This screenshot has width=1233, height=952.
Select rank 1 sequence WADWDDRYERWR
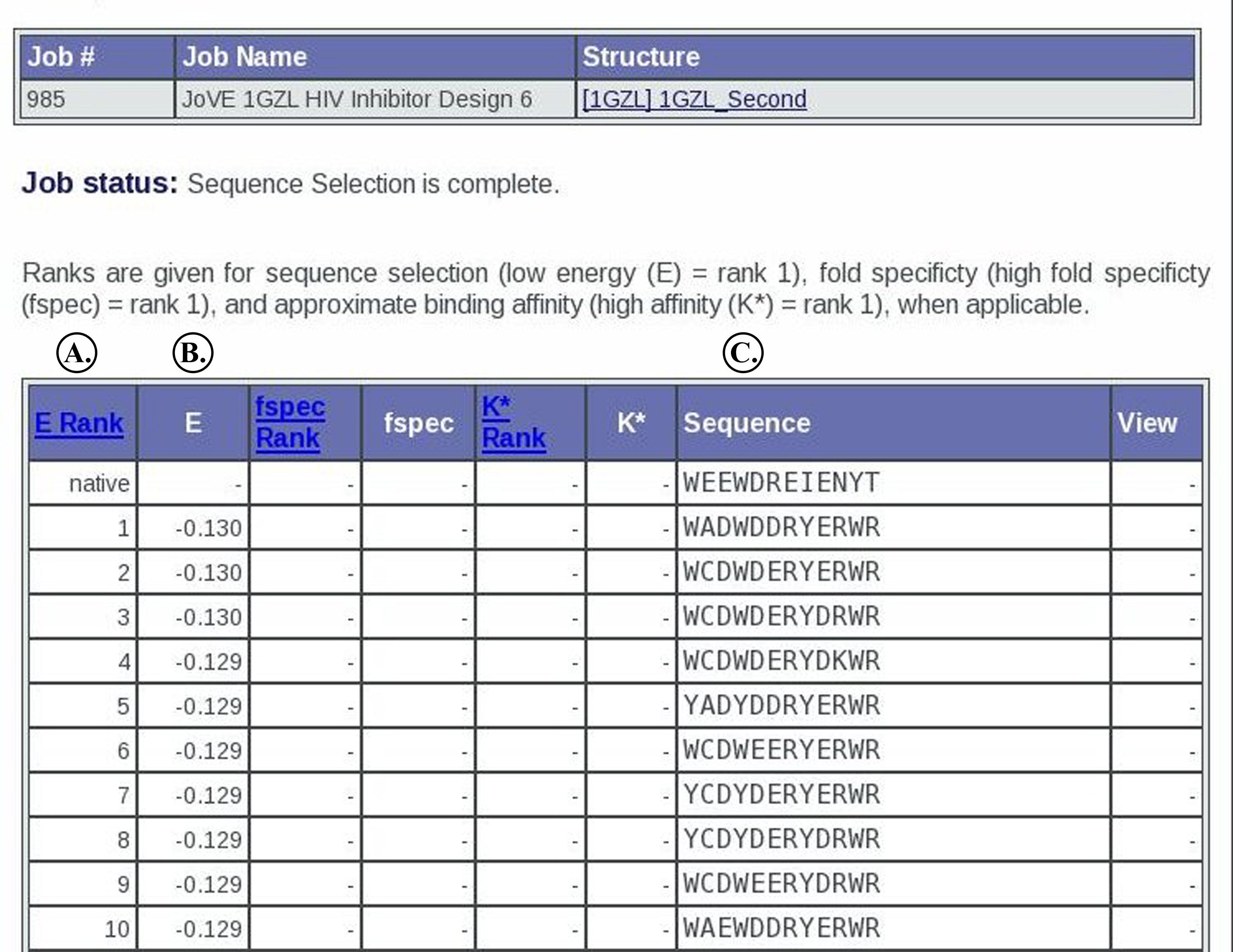(x=781, y=528)
